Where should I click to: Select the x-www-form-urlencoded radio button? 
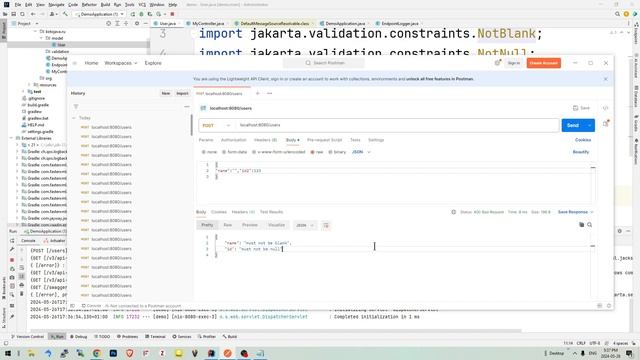[254, 152]
